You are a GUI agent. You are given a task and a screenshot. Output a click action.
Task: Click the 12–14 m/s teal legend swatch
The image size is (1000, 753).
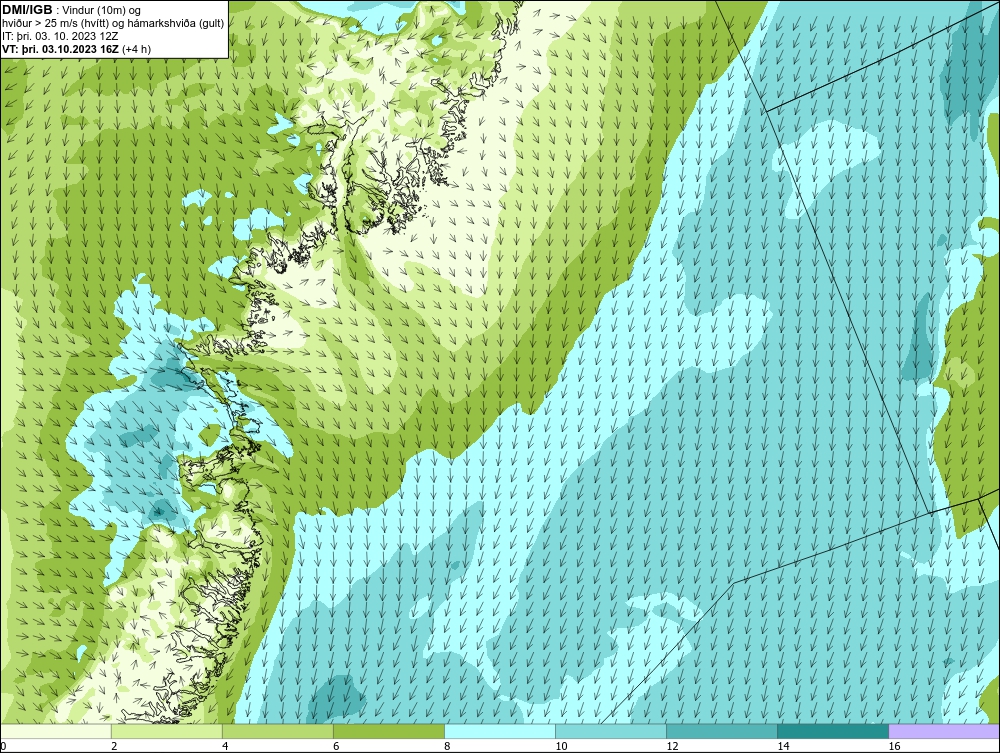722,731
